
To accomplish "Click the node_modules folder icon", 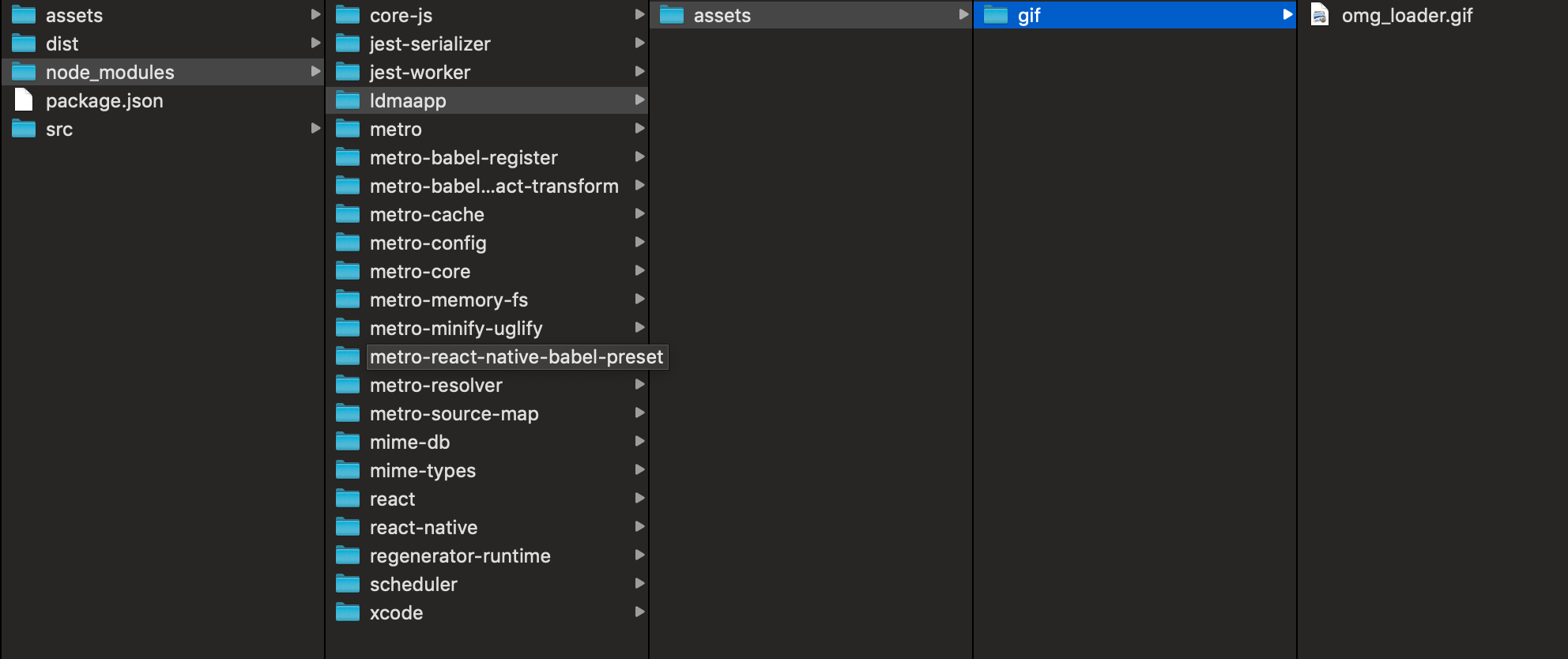I will click(x=24, y=72).
